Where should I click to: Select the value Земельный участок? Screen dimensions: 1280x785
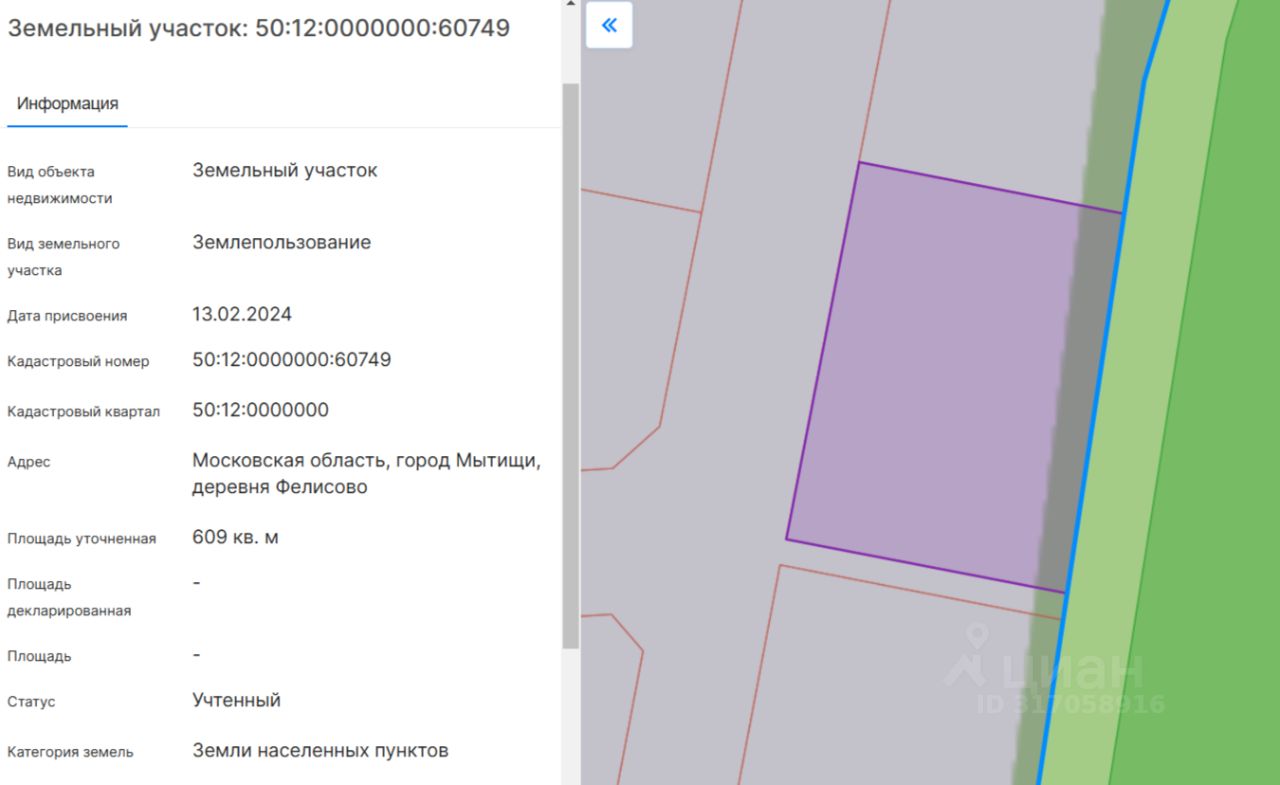point(285,170)
